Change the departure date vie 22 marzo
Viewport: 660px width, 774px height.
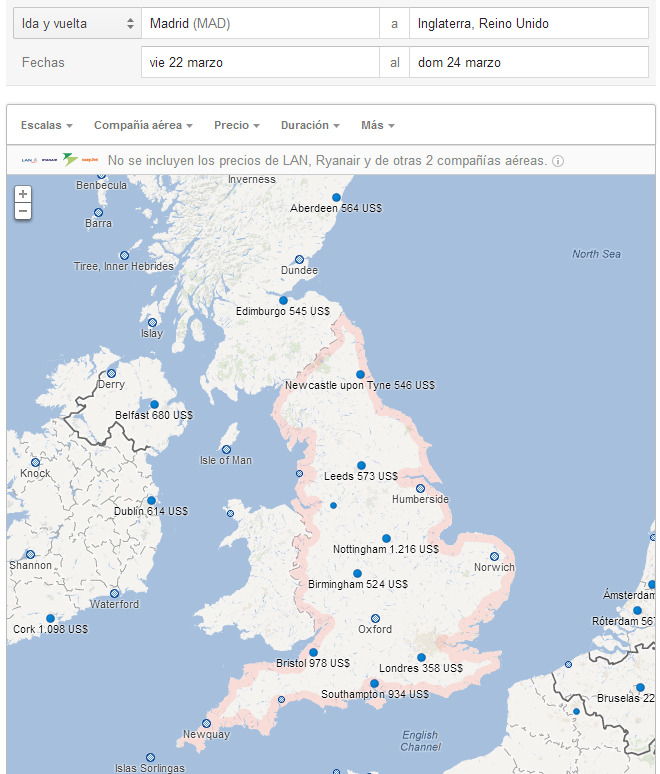coord(260,62)
